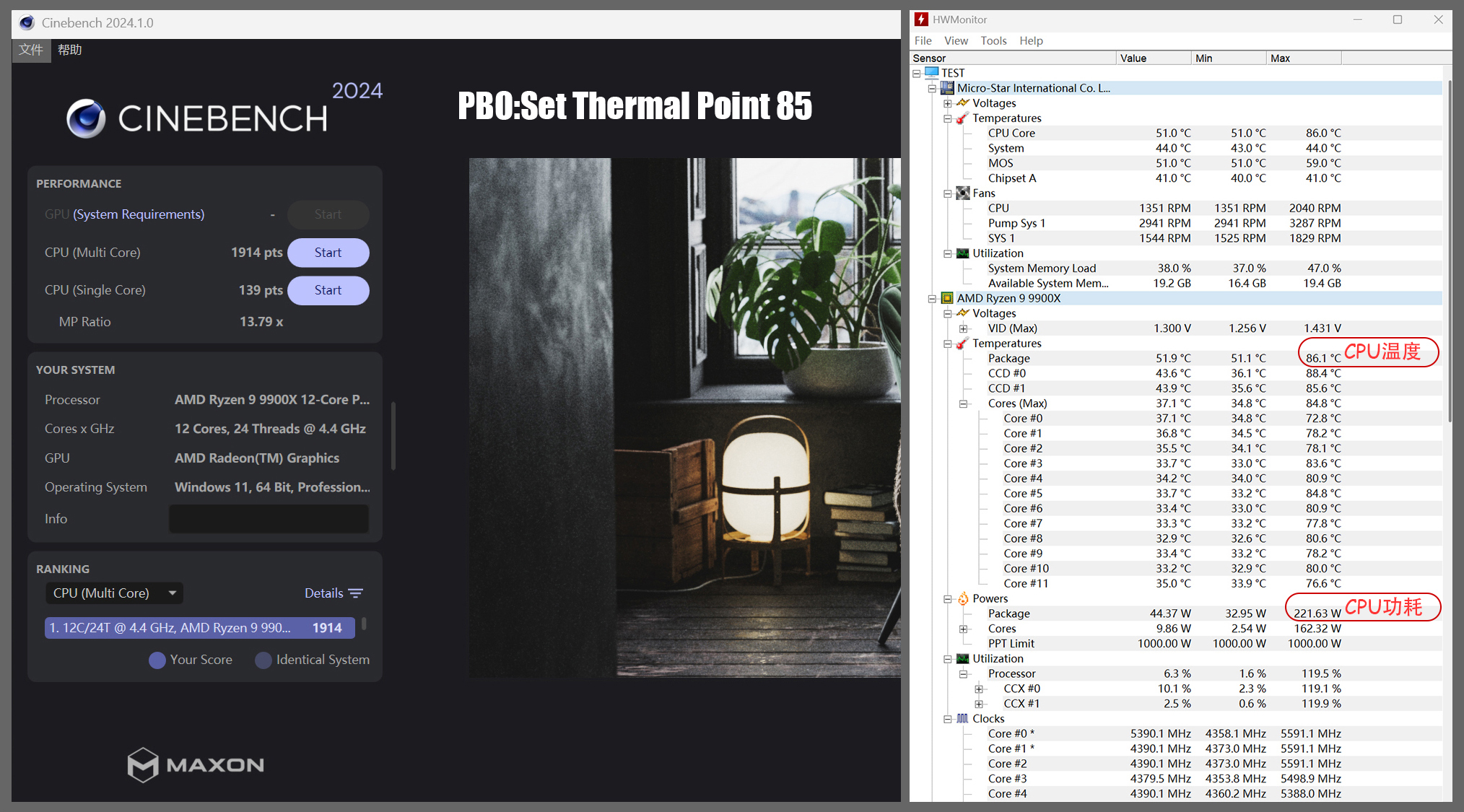The height and width of the screenshot is (812, 1464).
Task: Click the TEST computer icon
Action: pyautogui.click(x=931, y=73)
